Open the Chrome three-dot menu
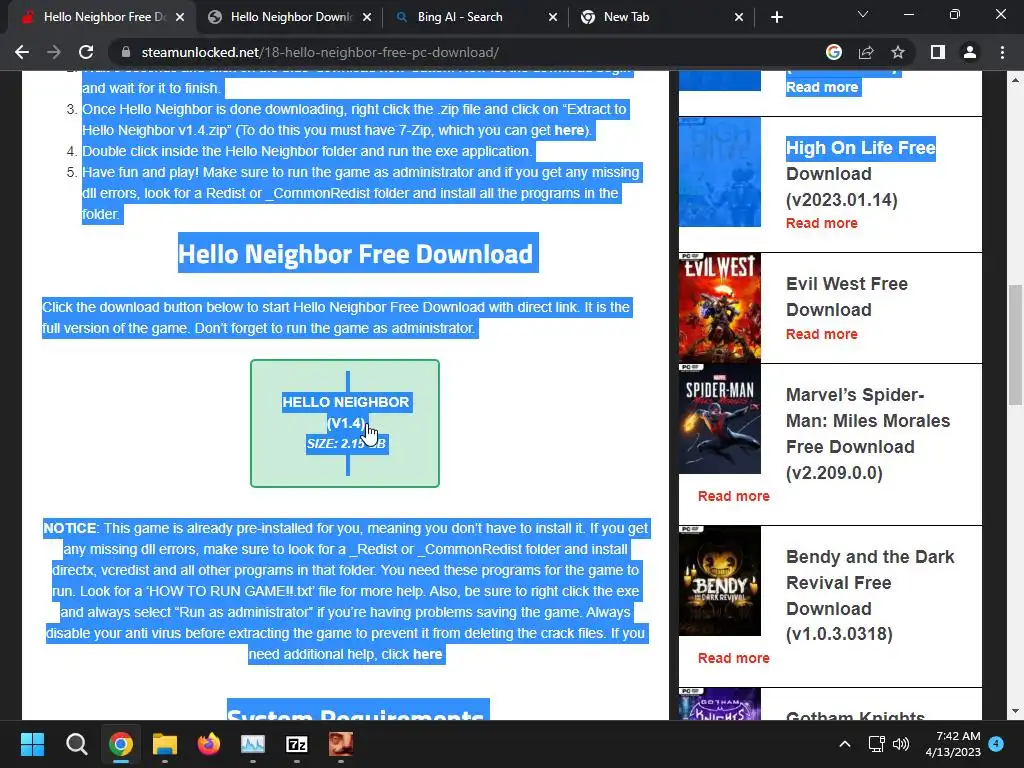Image resolution: width=1024 pixels, height=768 pixels. click(1002, 52)
